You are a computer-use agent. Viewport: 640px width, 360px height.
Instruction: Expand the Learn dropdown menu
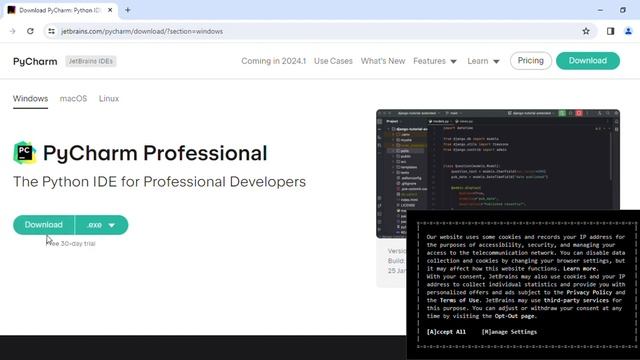[483, 61]
